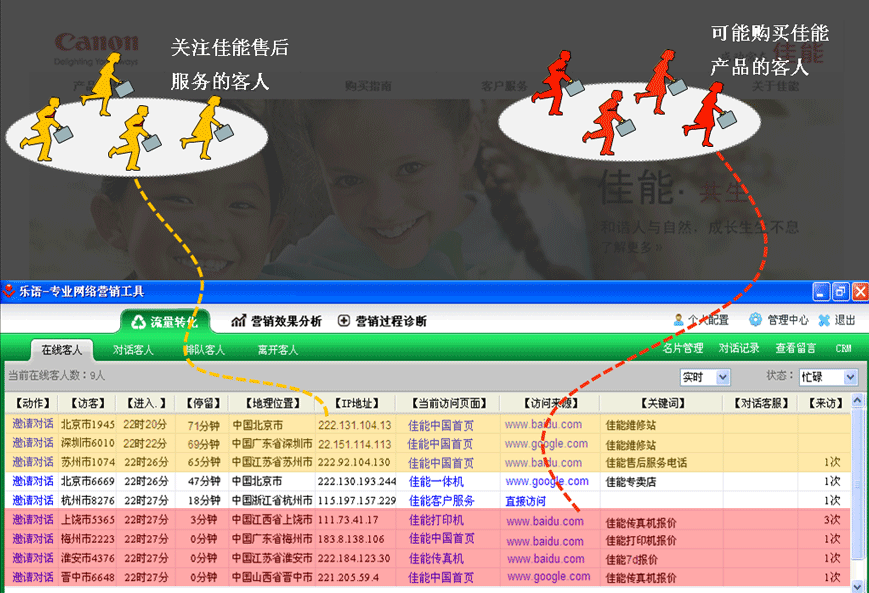Click 邀请对话 for visitor 晋中市6648

pos(33,577)
